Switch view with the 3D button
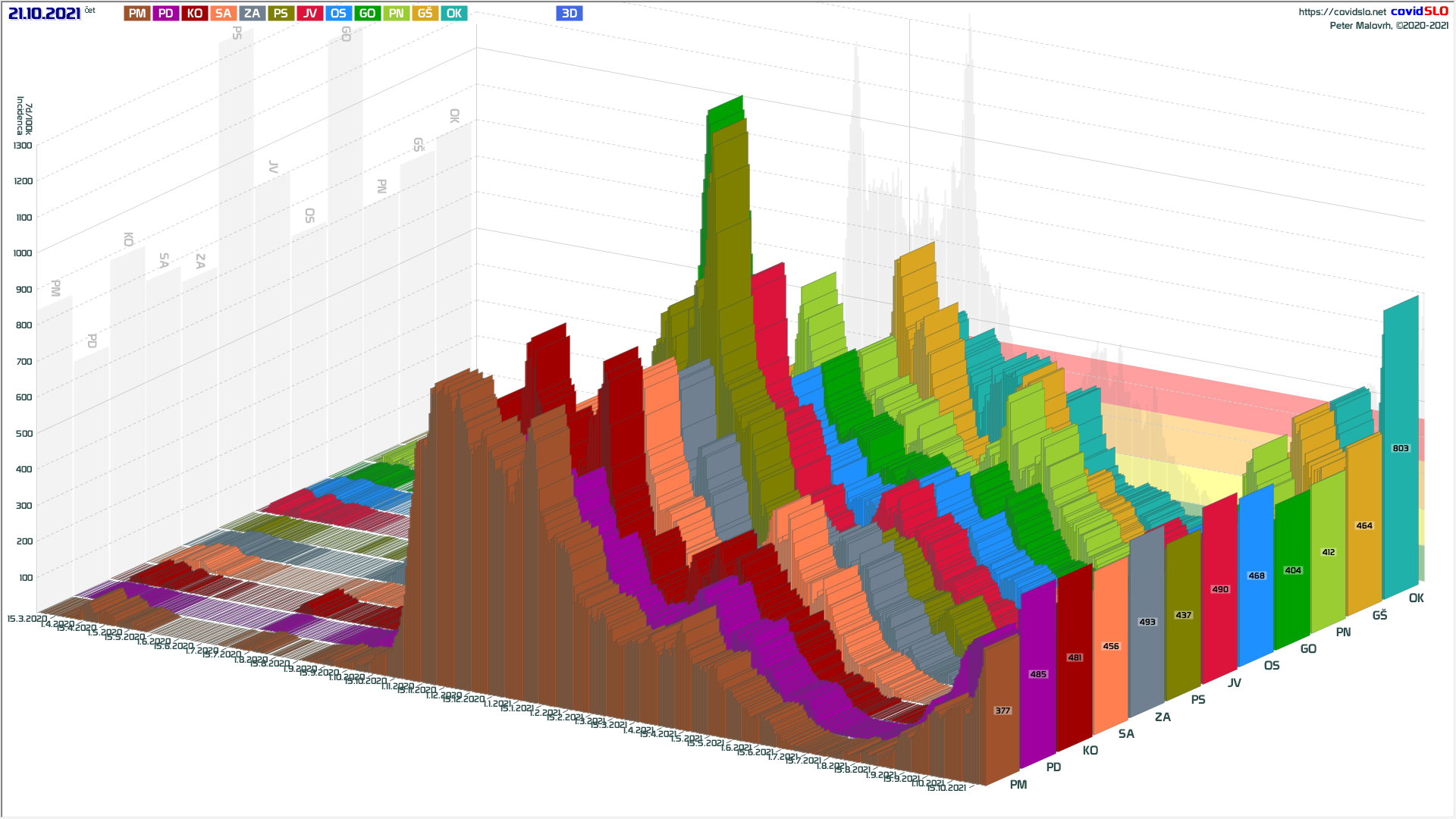The image size is (1456, 819). click(570, 13)
